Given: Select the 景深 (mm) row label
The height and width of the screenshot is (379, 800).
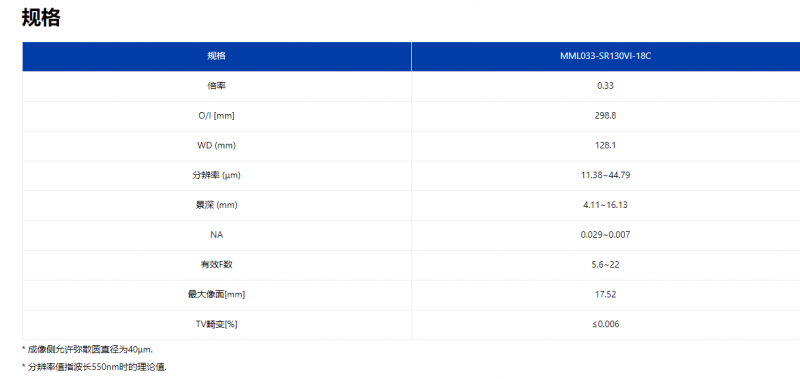Looking at the screenshot, I should 216,205.
